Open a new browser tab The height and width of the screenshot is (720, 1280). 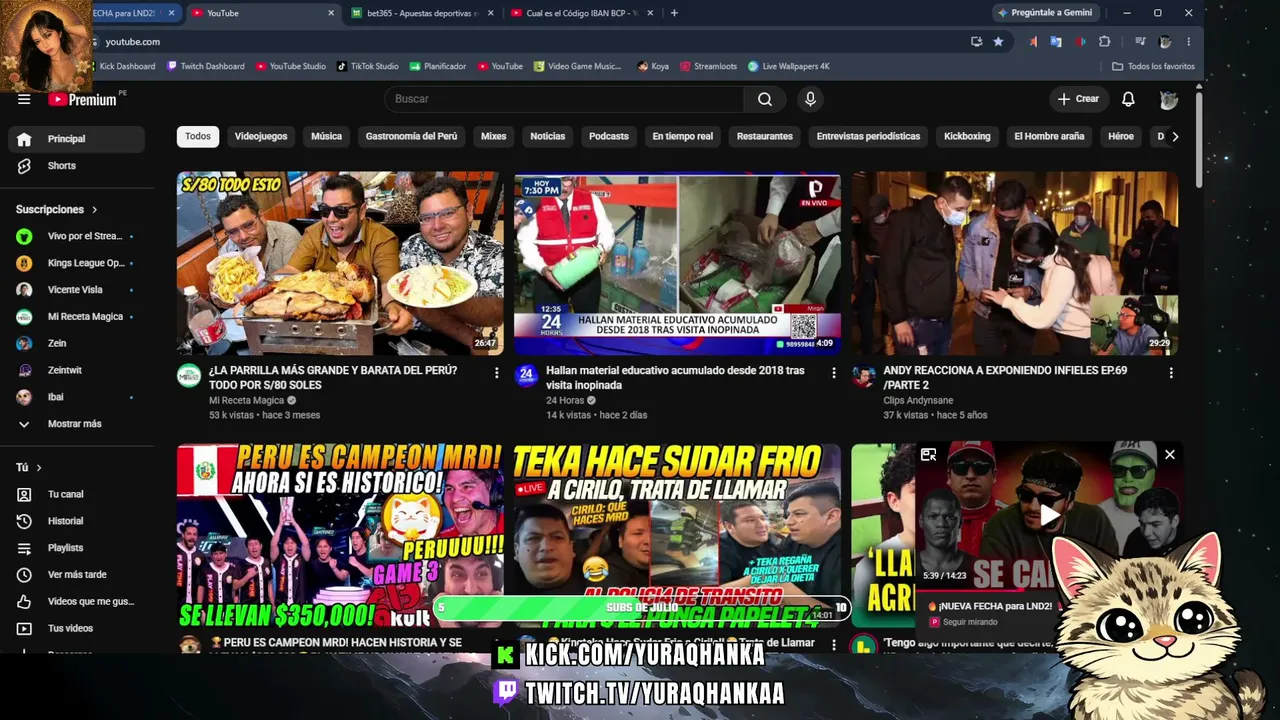(674, 13)
